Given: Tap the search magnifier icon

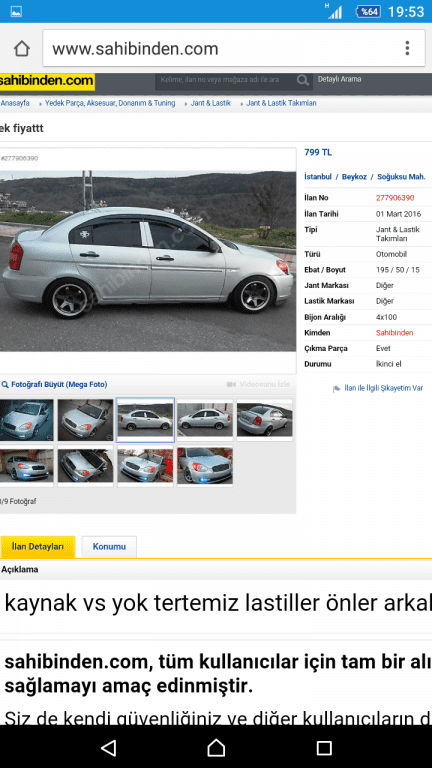Looking at the screenshot, I should [x=303, y=80].
